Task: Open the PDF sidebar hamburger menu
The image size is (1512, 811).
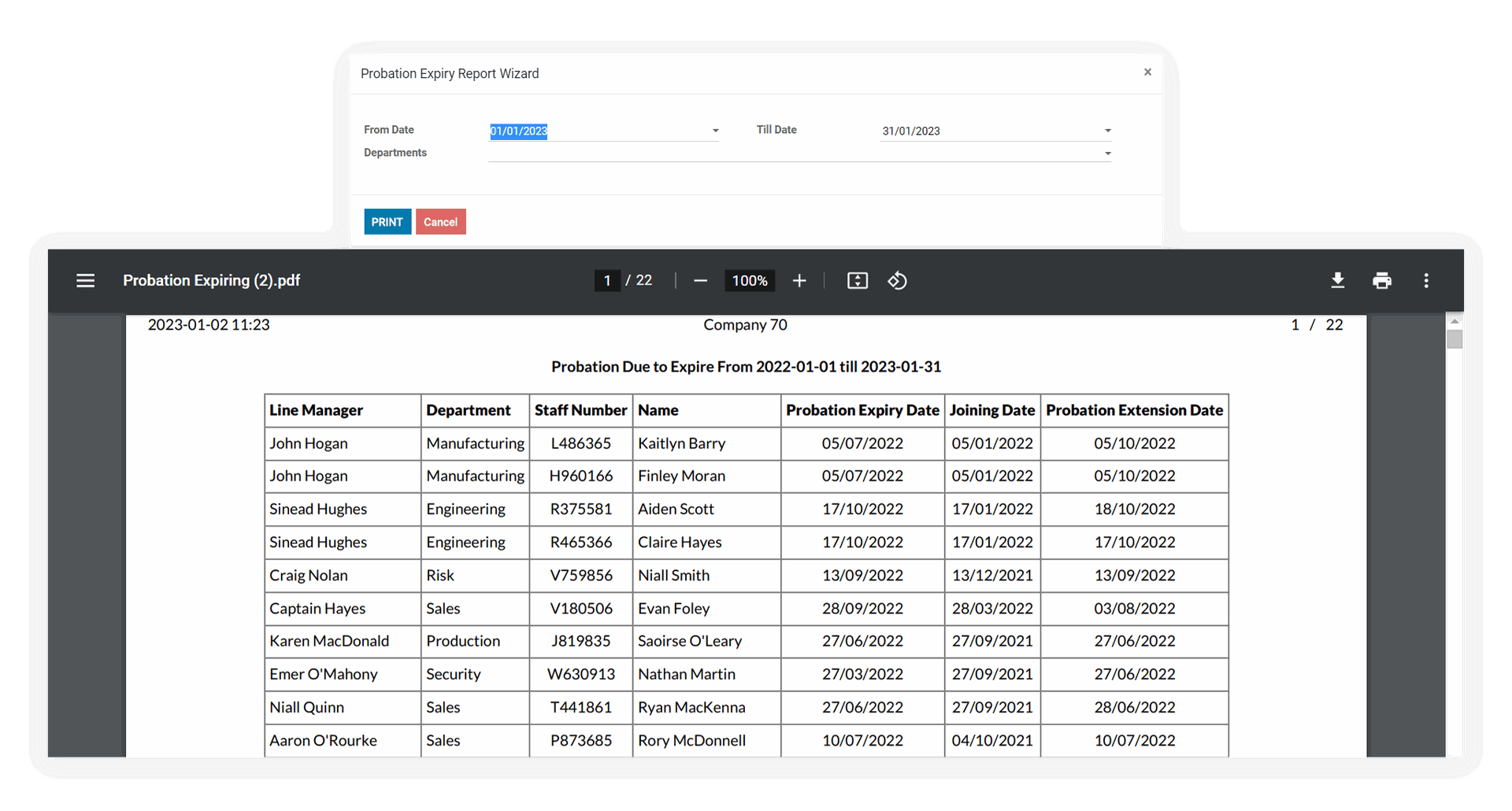Action: click(85, 281)
